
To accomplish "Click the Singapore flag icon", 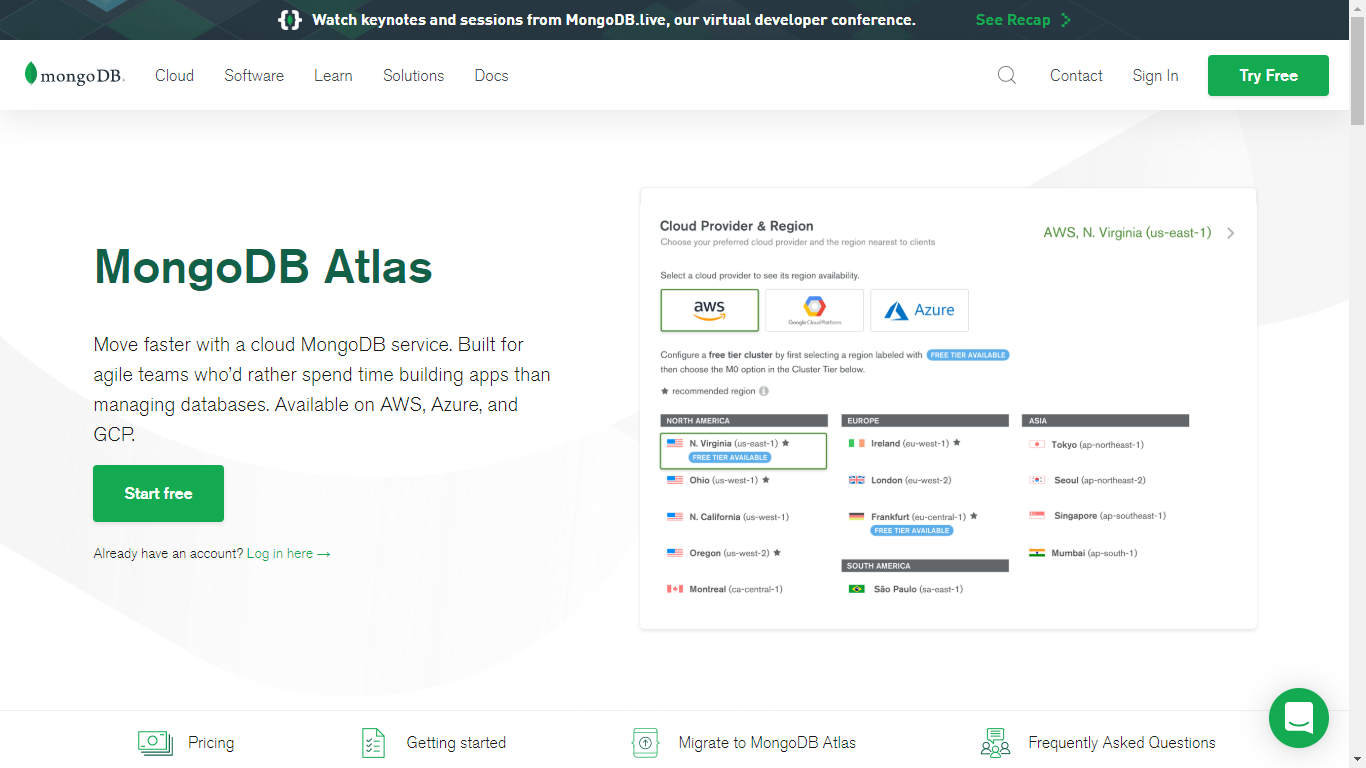I will pos(1037,516).
